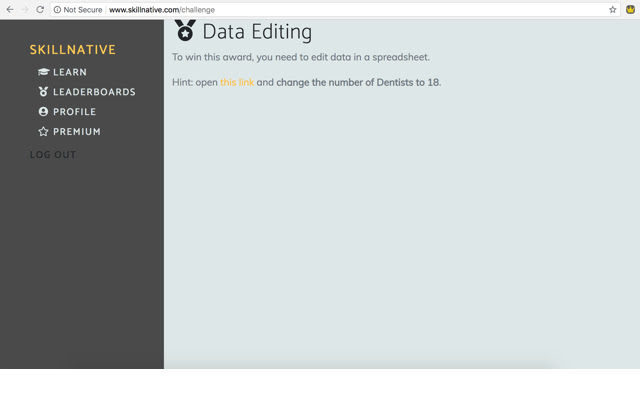Image resolution: width=640 pixels, height=400 pixels.
Task: Click the medal icon beside Leaderboards
Action: tap(43, 91)
